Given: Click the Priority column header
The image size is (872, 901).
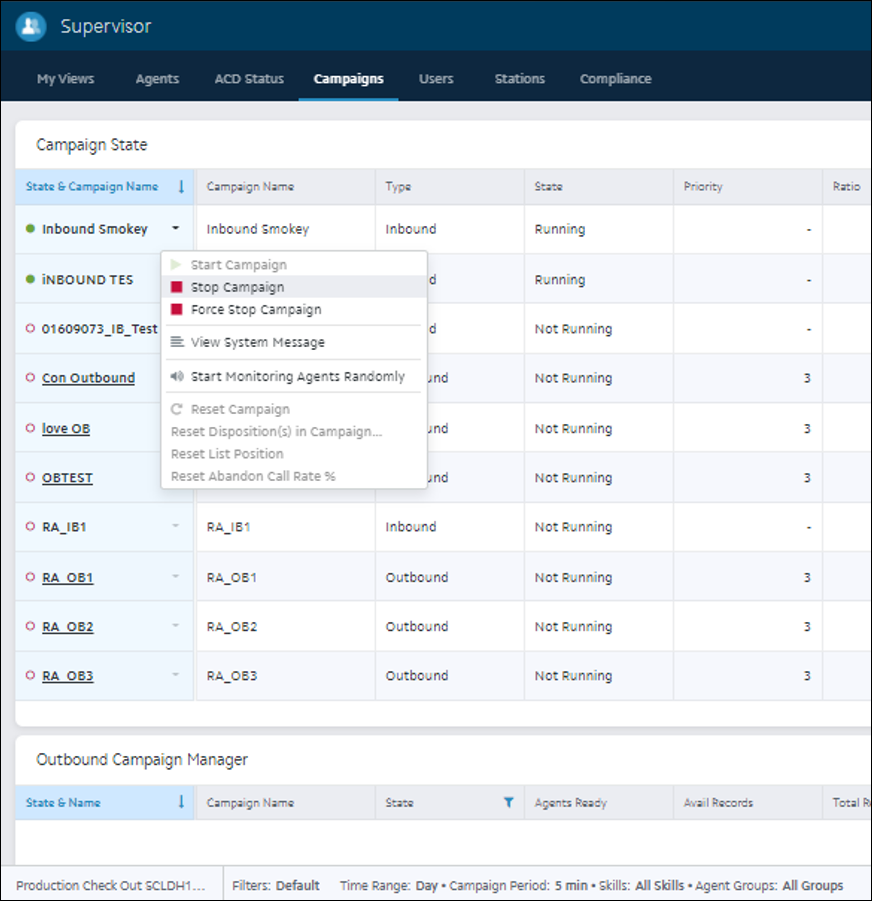Looking at the screenshot, I should (703, 187).
